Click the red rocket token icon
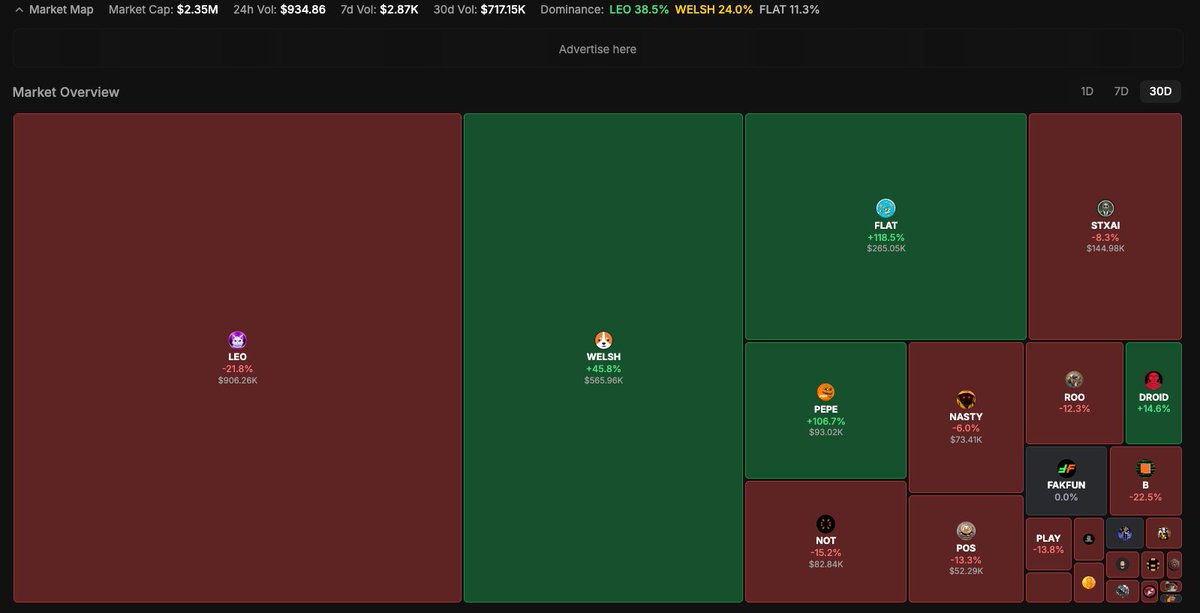 coord(1150,592)
